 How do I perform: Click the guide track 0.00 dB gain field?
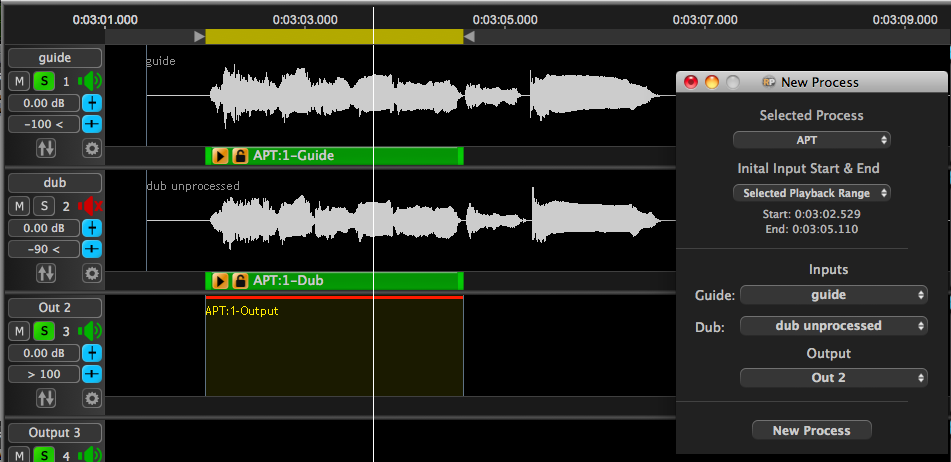(44, 103)
